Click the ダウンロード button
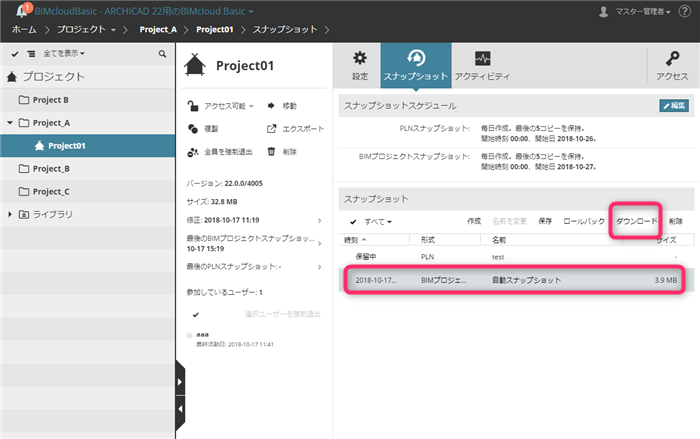Viewport: 700px width, 439px height. pyautogui.click(x=637, y=221)
